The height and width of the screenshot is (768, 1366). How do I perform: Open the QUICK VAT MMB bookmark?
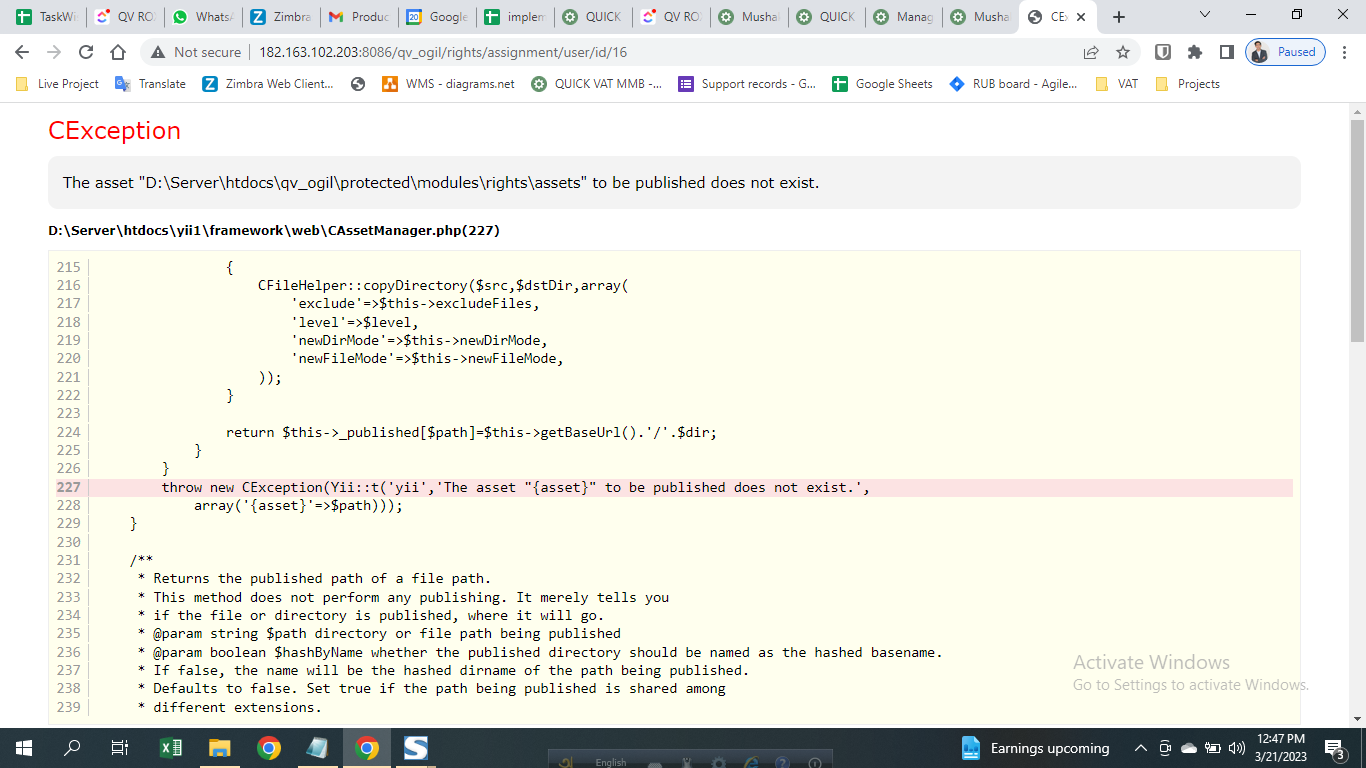[597, 84]
